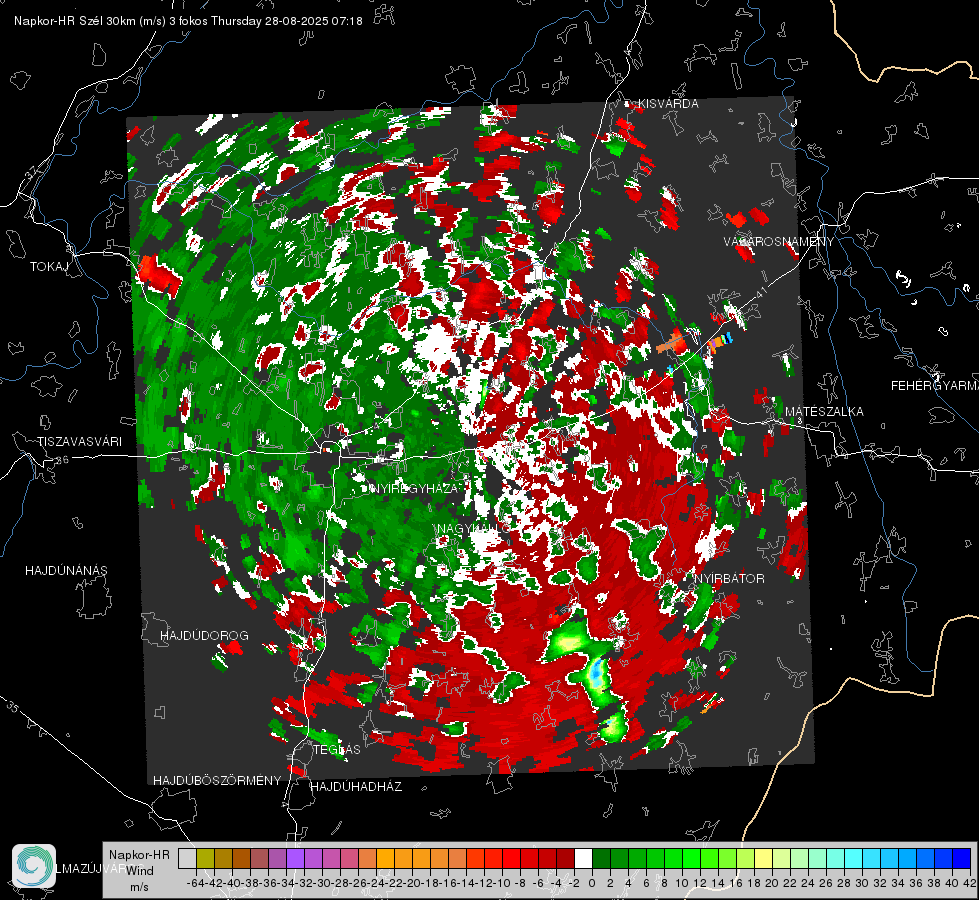Screen dimensions: 979x900
Task: Select the pale yellow swatch above 18
Action: [x=764, y=858]
